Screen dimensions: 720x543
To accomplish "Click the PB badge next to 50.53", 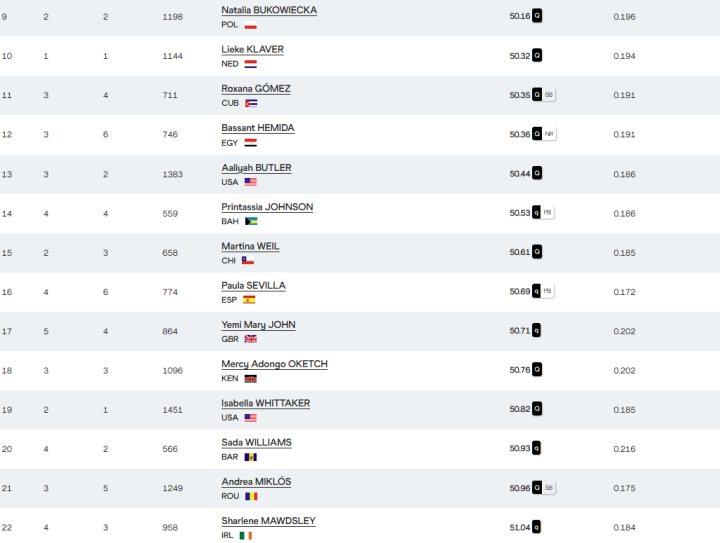I will [x=549, y=213].
